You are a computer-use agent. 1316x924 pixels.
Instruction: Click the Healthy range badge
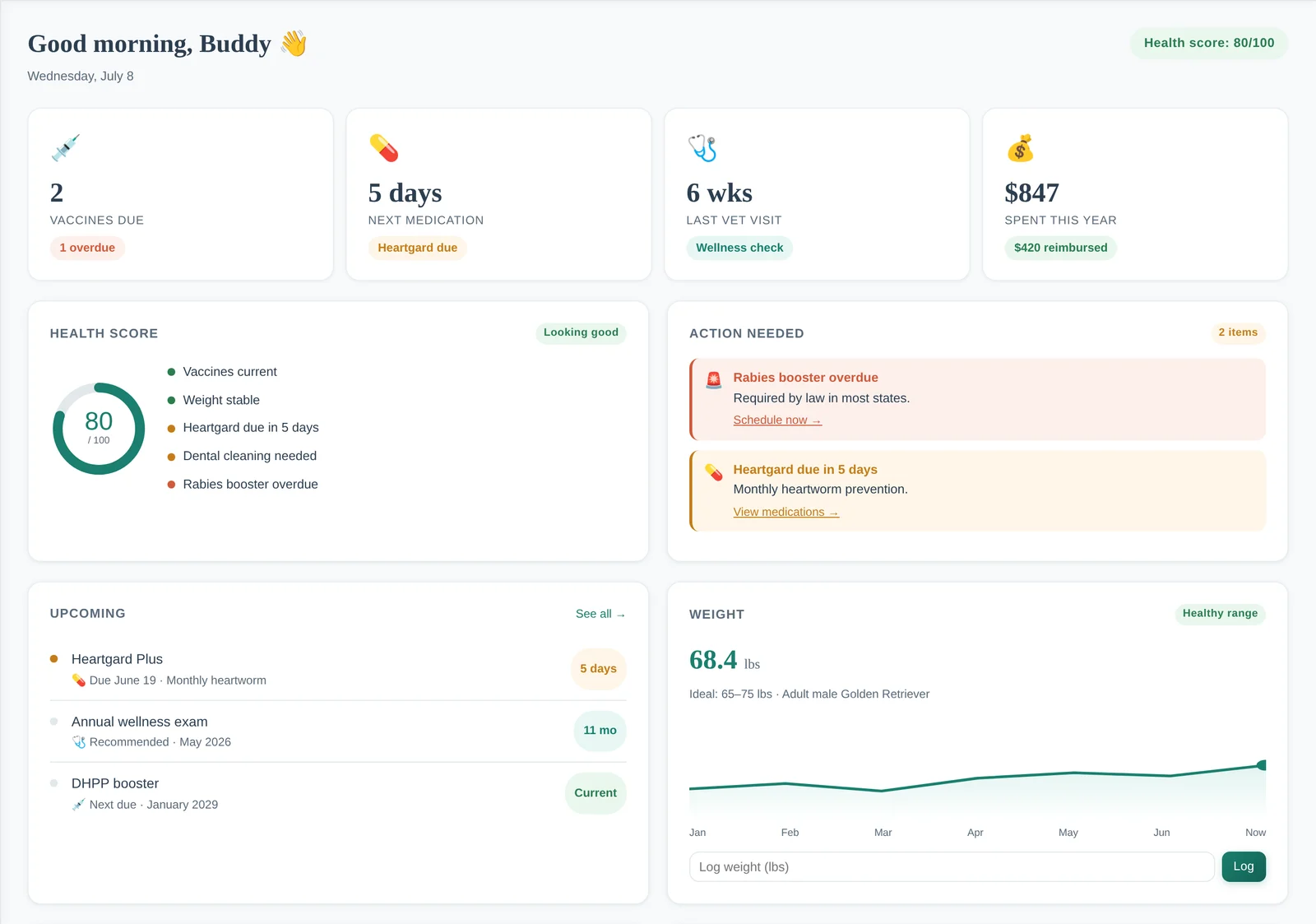1220,613
